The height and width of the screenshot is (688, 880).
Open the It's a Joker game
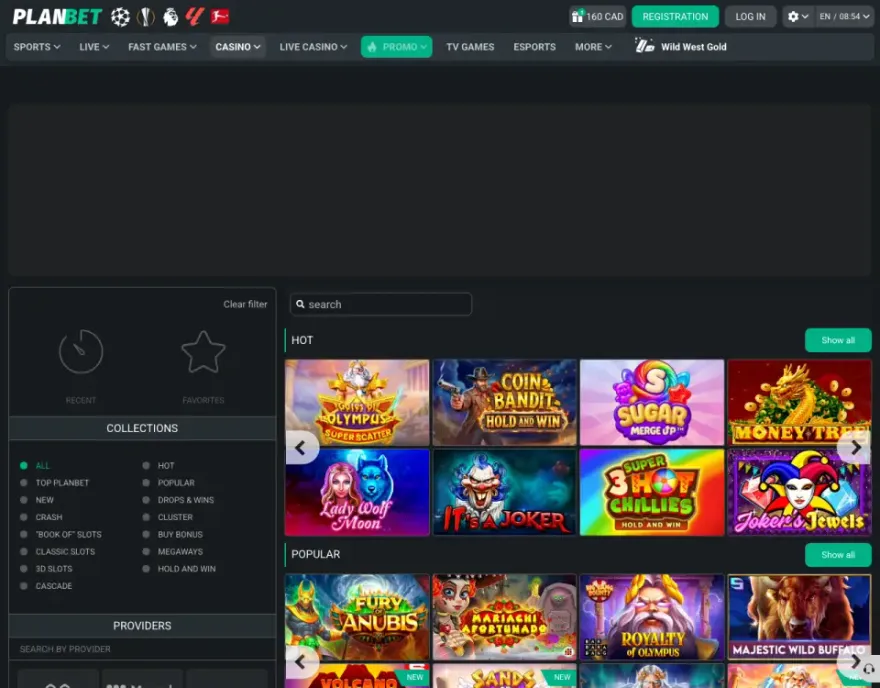coord(505,492)
